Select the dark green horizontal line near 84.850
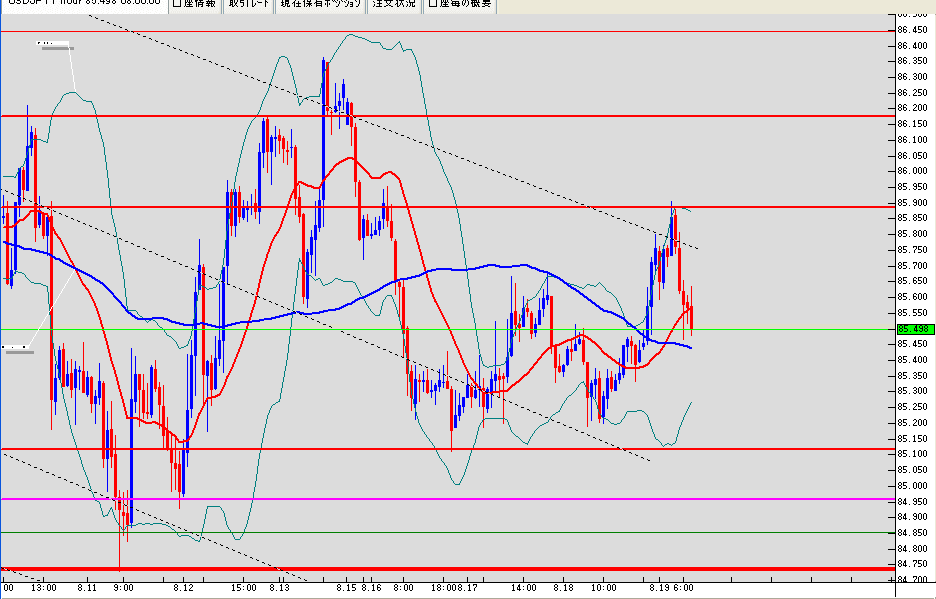This screenshot has height=599, width=936. coord(448,532)
